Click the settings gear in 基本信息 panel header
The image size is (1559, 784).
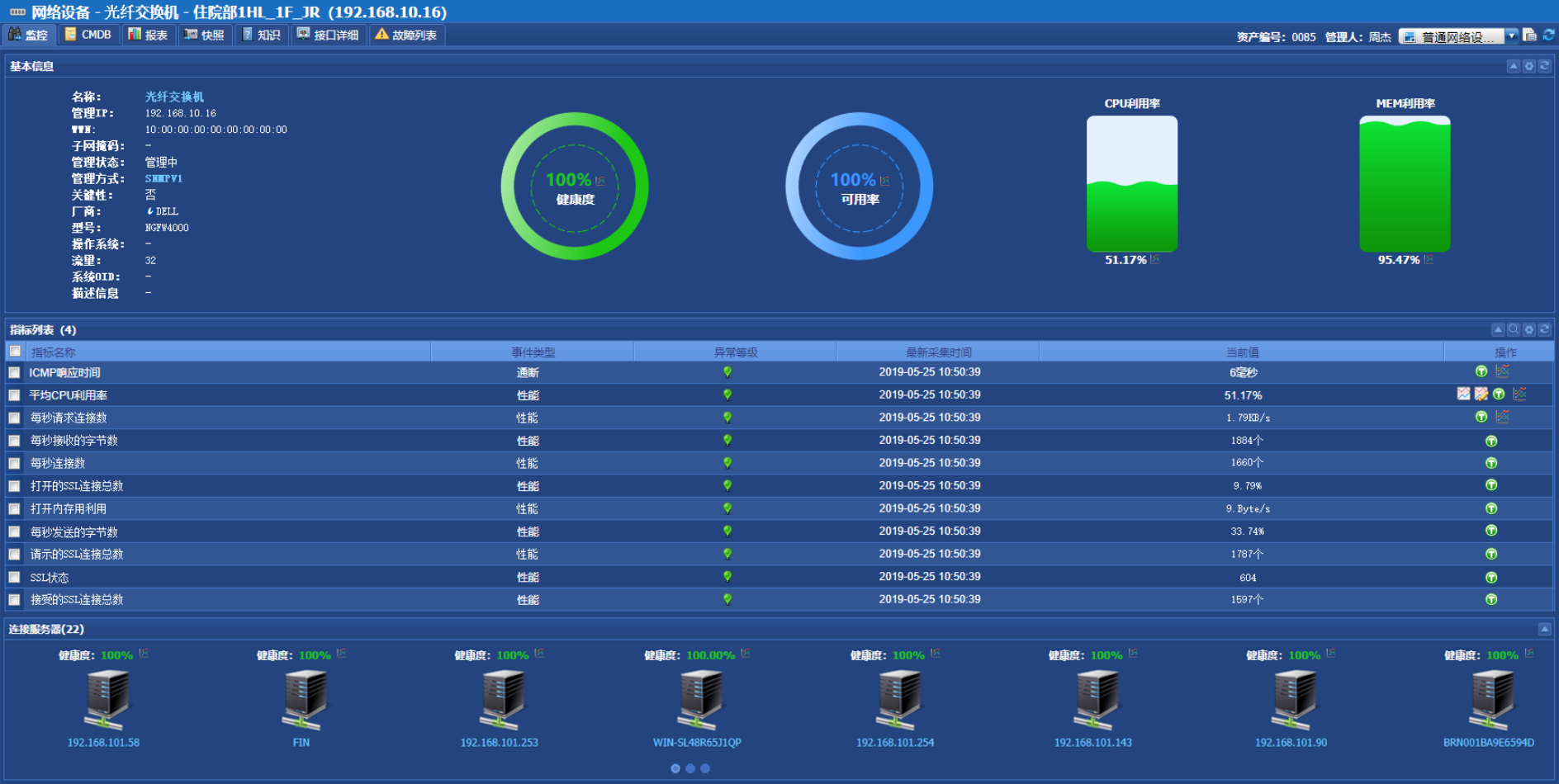pos(1529,66)
